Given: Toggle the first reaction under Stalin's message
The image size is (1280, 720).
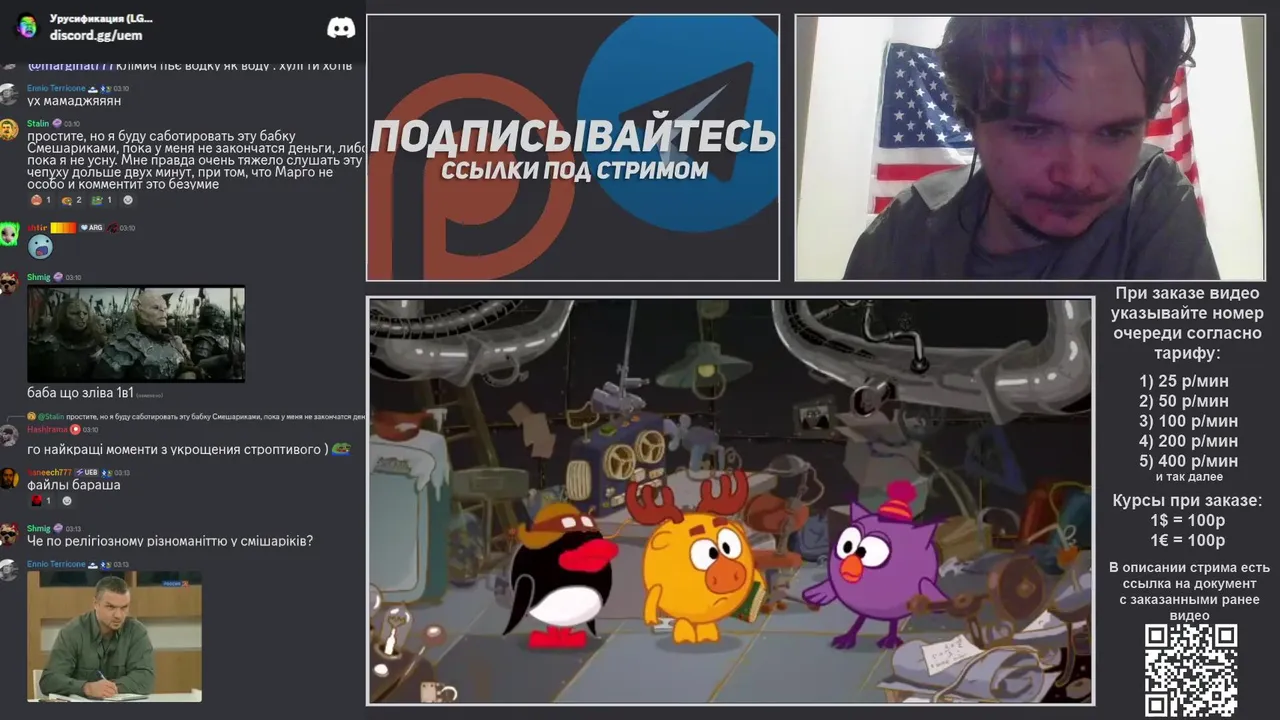Looking at the screenshot, I should (x=41, y=200).
